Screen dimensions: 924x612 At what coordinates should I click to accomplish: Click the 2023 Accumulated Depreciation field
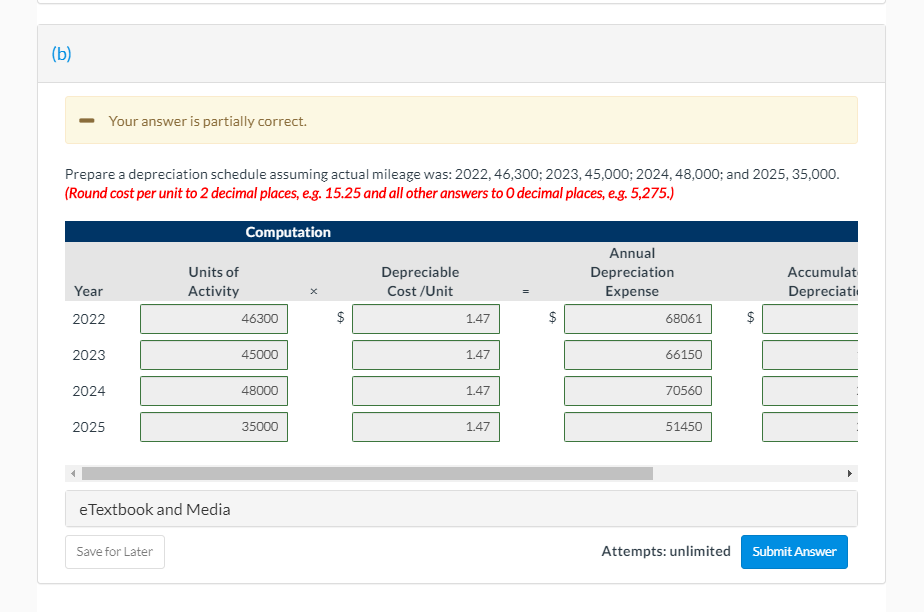(810, 355)
